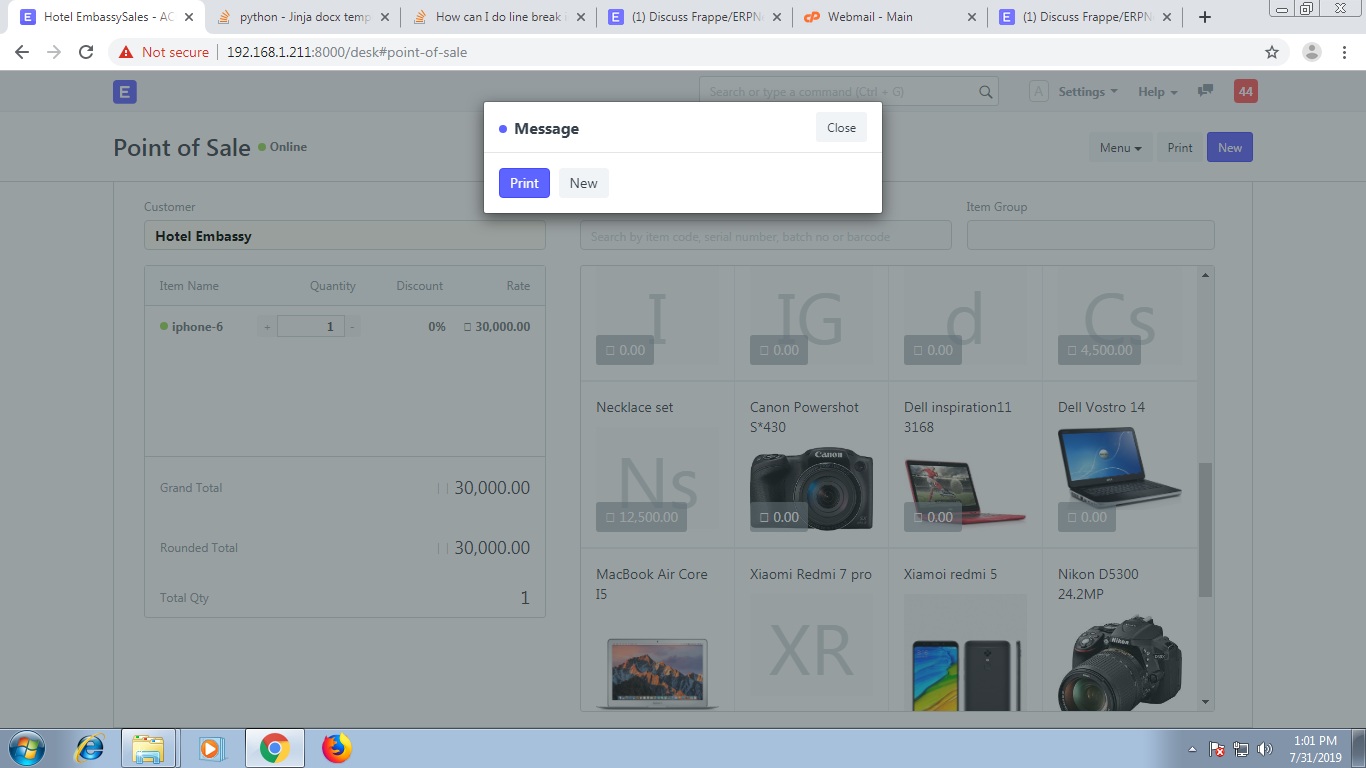Open the Windows Start button

click(x=27, y=748)
